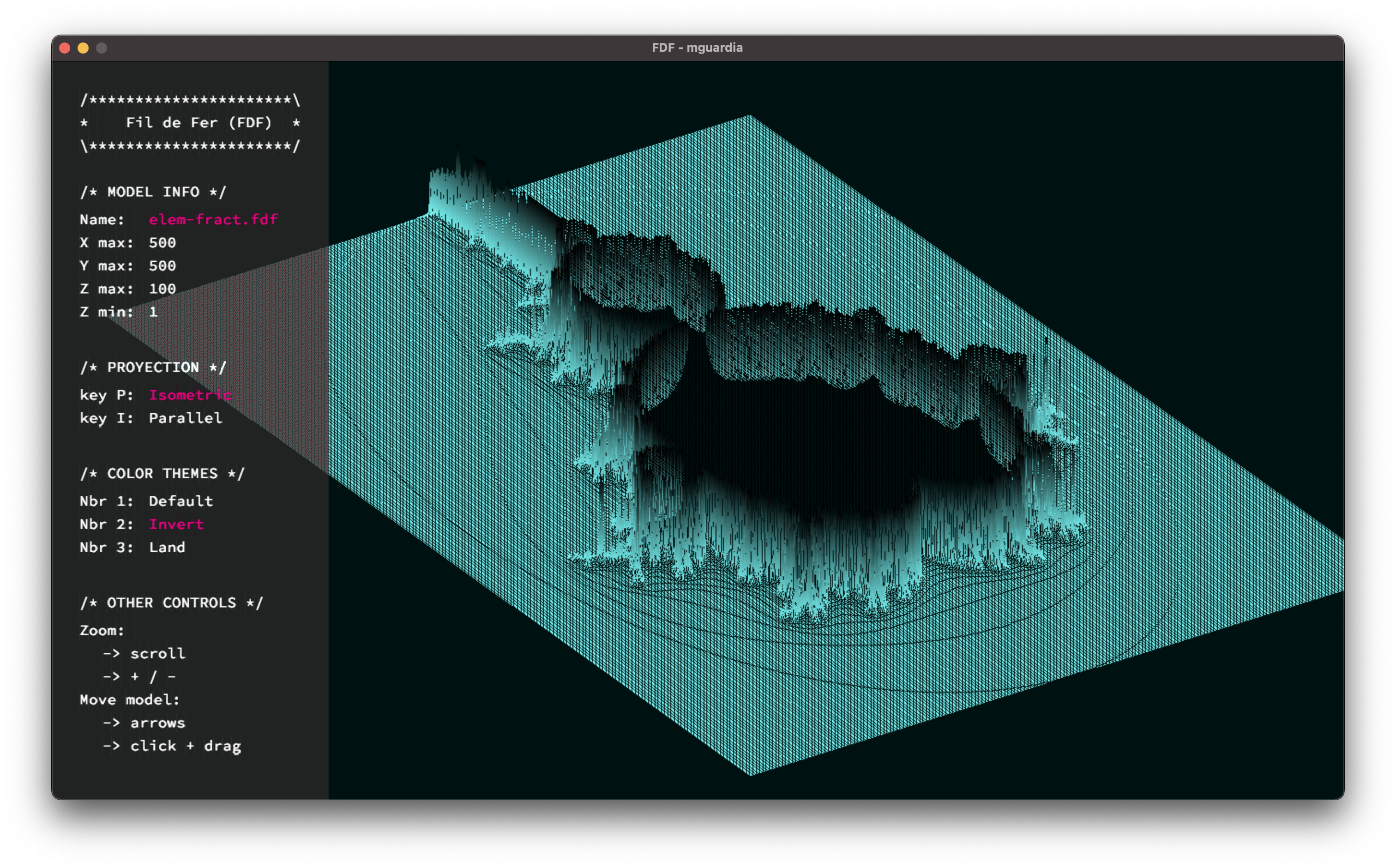Image resolution: width=1396 pixels, height=868 pixels.
Task: Click the elem-fract.fdf file name
Action: [213, 219]
